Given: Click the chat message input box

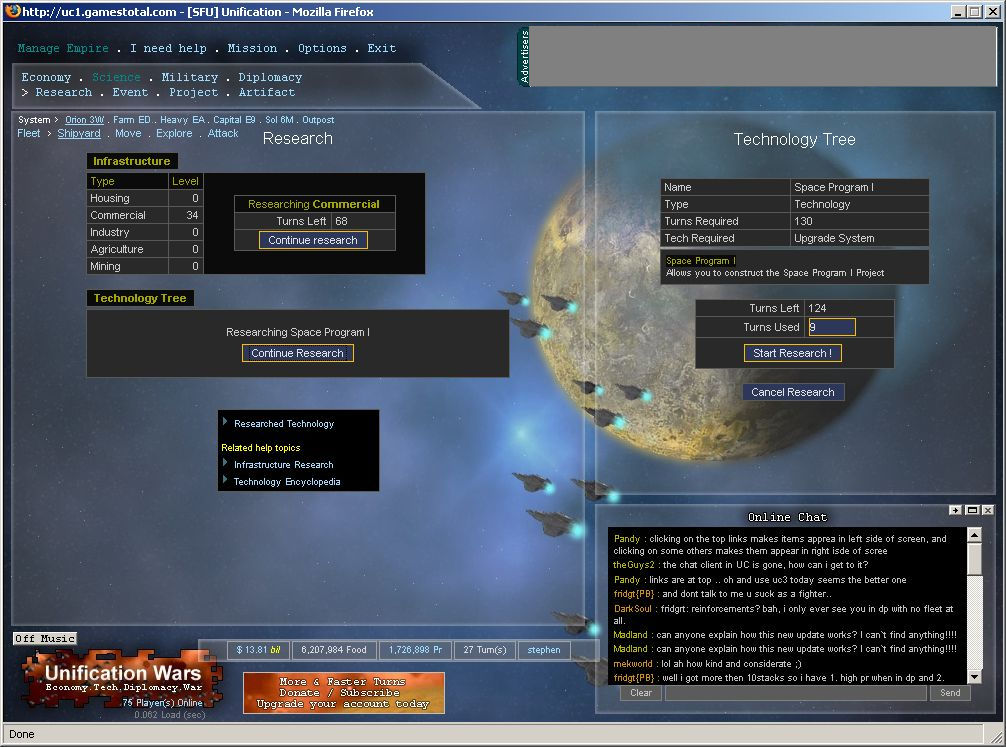Looking at the screenshot, I should (795, 692).
